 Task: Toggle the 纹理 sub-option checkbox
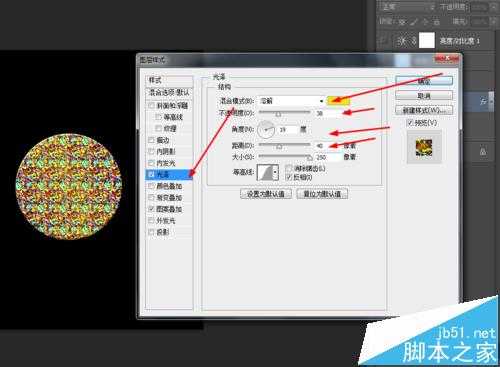158,128
